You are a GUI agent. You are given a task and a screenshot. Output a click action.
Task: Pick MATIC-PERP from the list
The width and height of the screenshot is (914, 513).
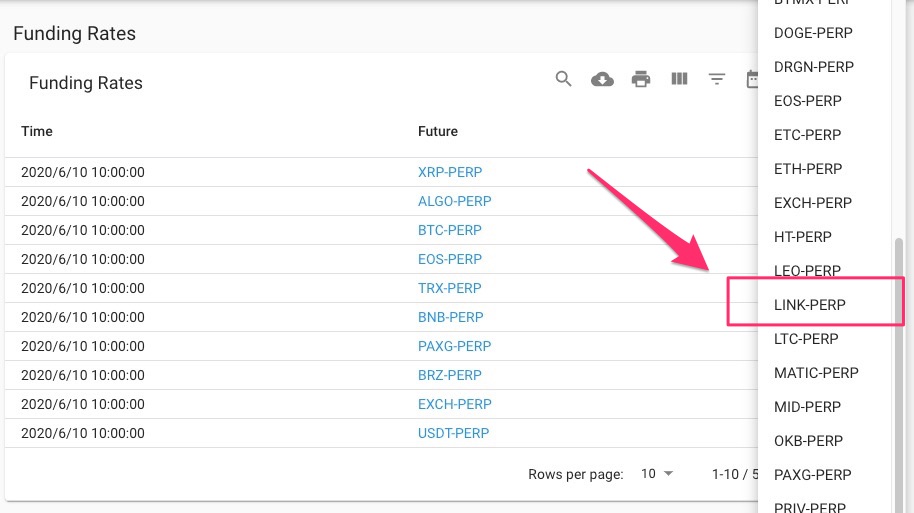tap(816, 373)
